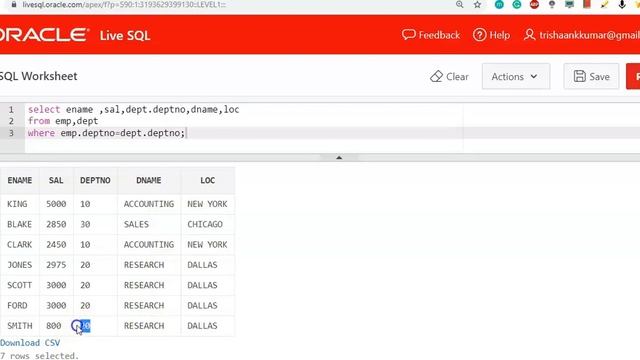Click the pencil highlighter extension icon

coord(604,4)
